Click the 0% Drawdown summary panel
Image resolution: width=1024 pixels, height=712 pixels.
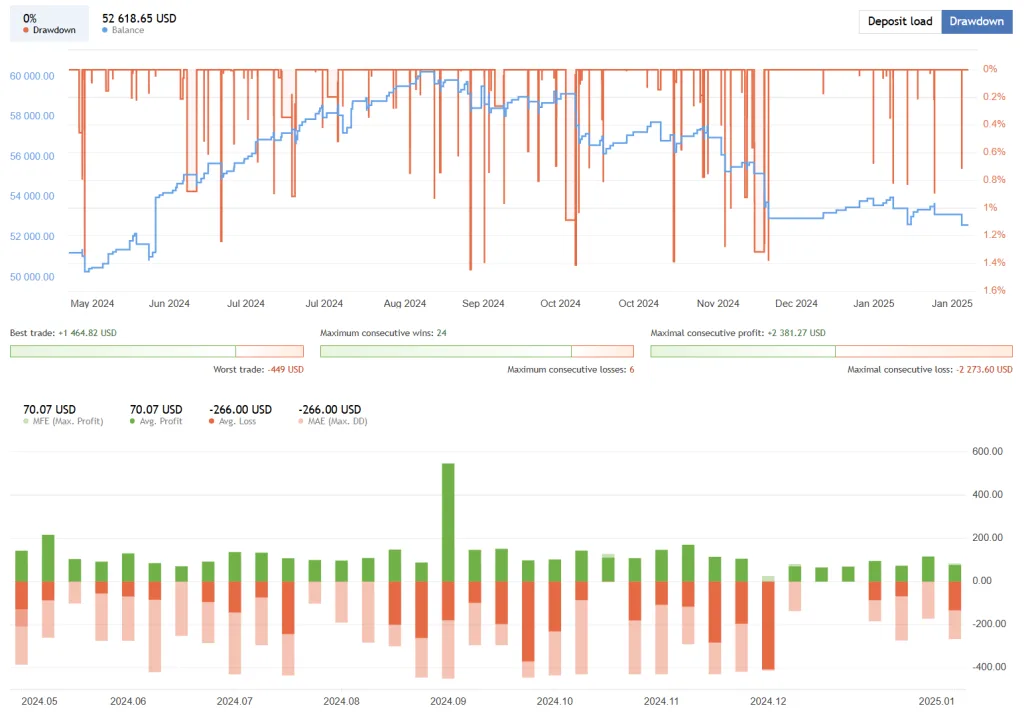48,22
